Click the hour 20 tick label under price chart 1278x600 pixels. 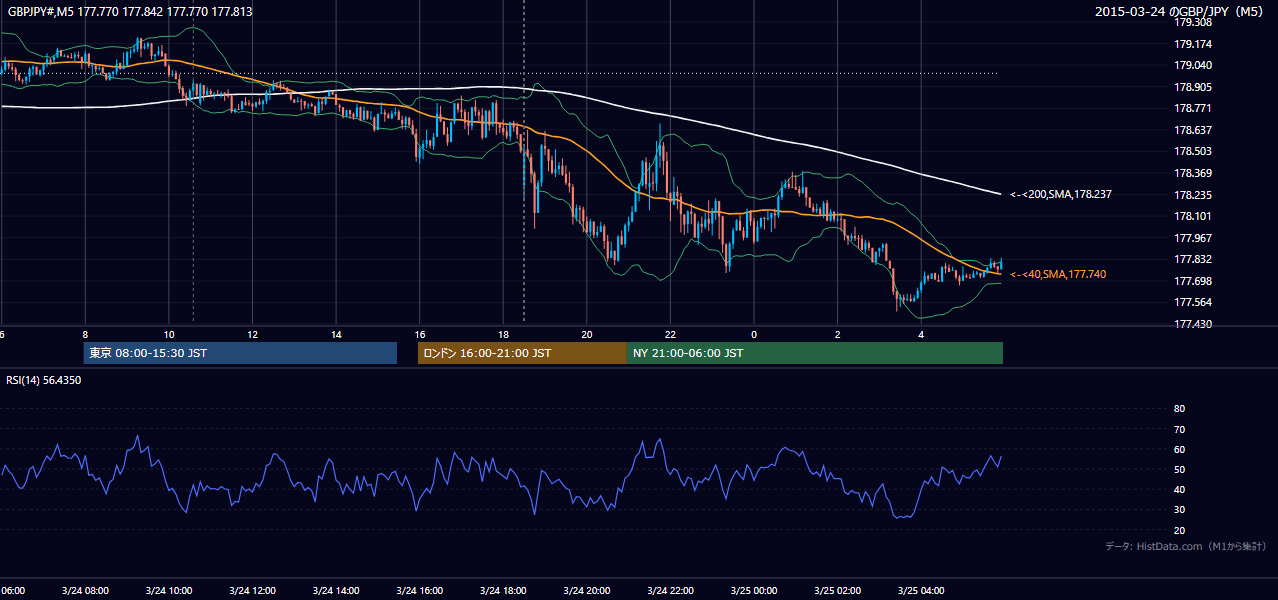tap(587, 334)
